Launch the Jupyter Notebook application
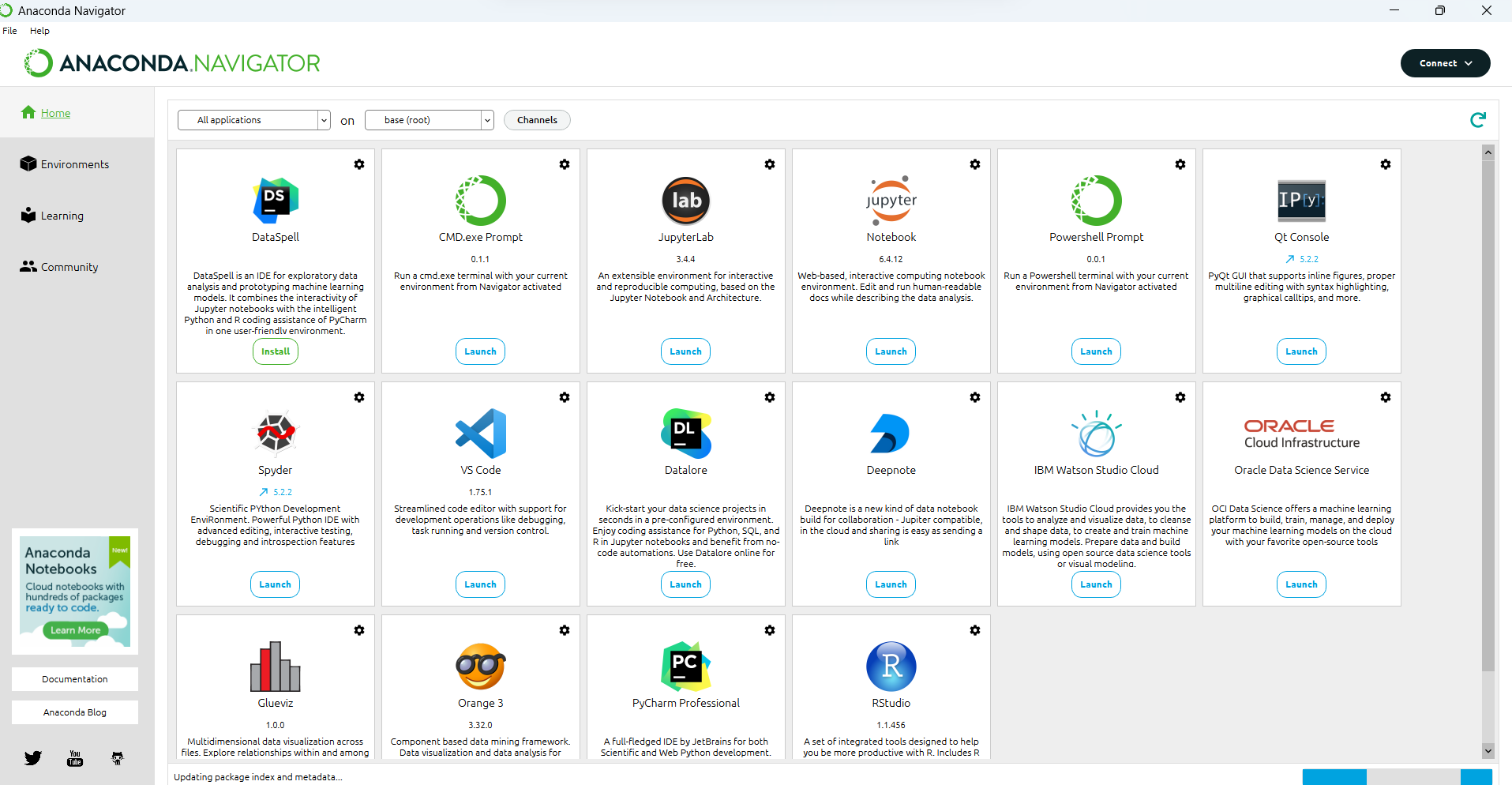 tap(891, 351)
